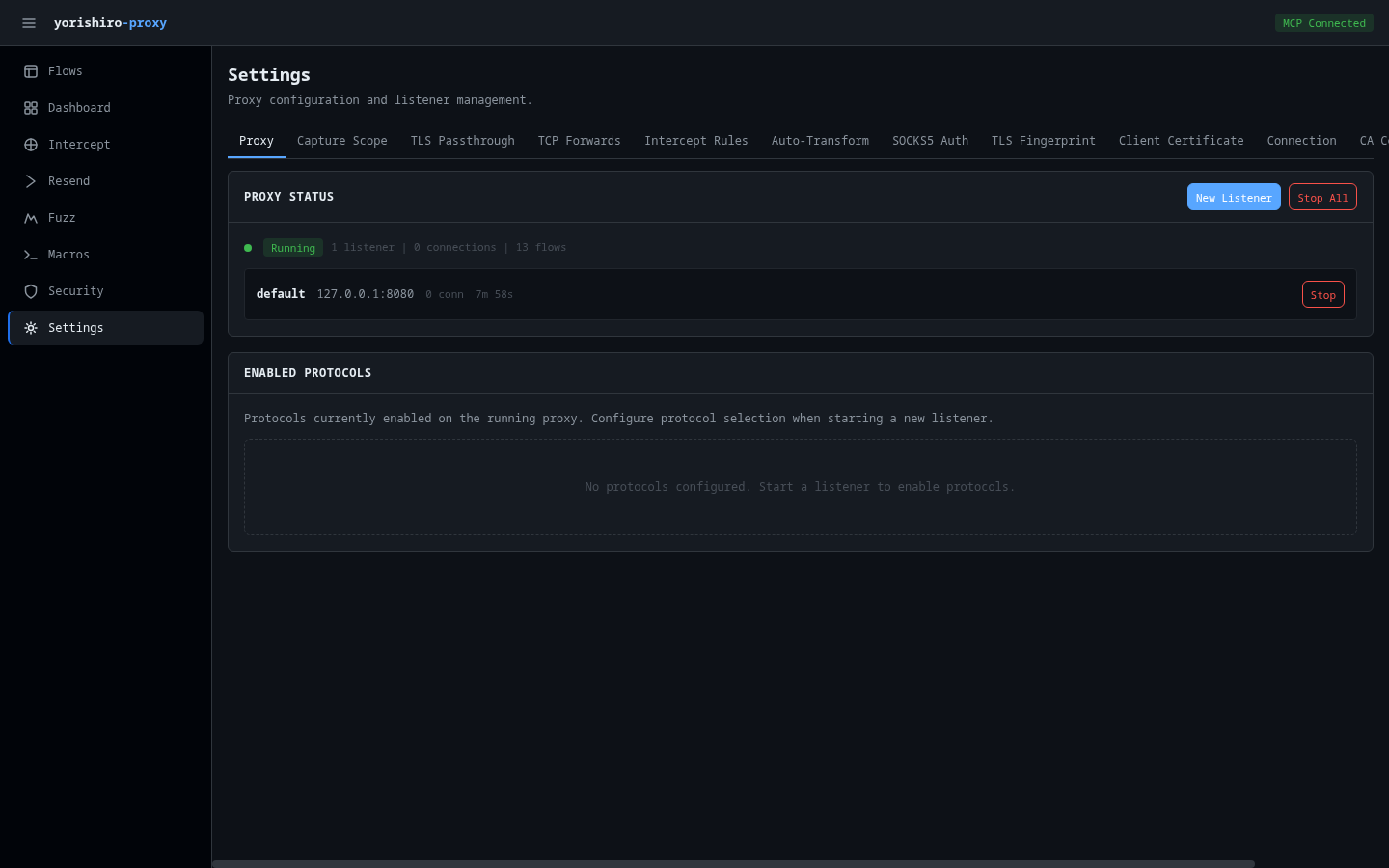Click the Security shield icon
The height and width of the screenshot is (868, 1389).
[x=31, y=291]
